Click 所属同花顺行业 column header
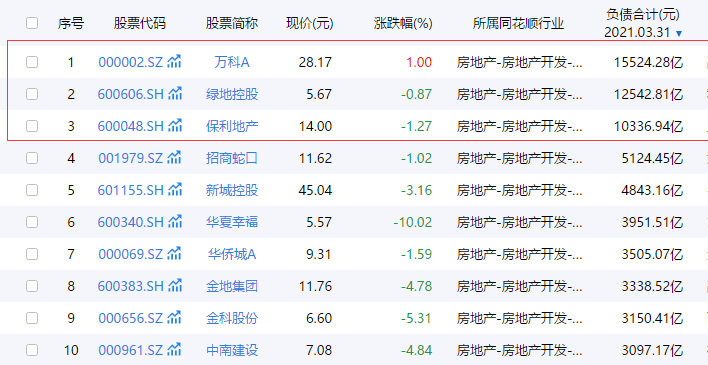708x365 pixels. click(518, 23)
